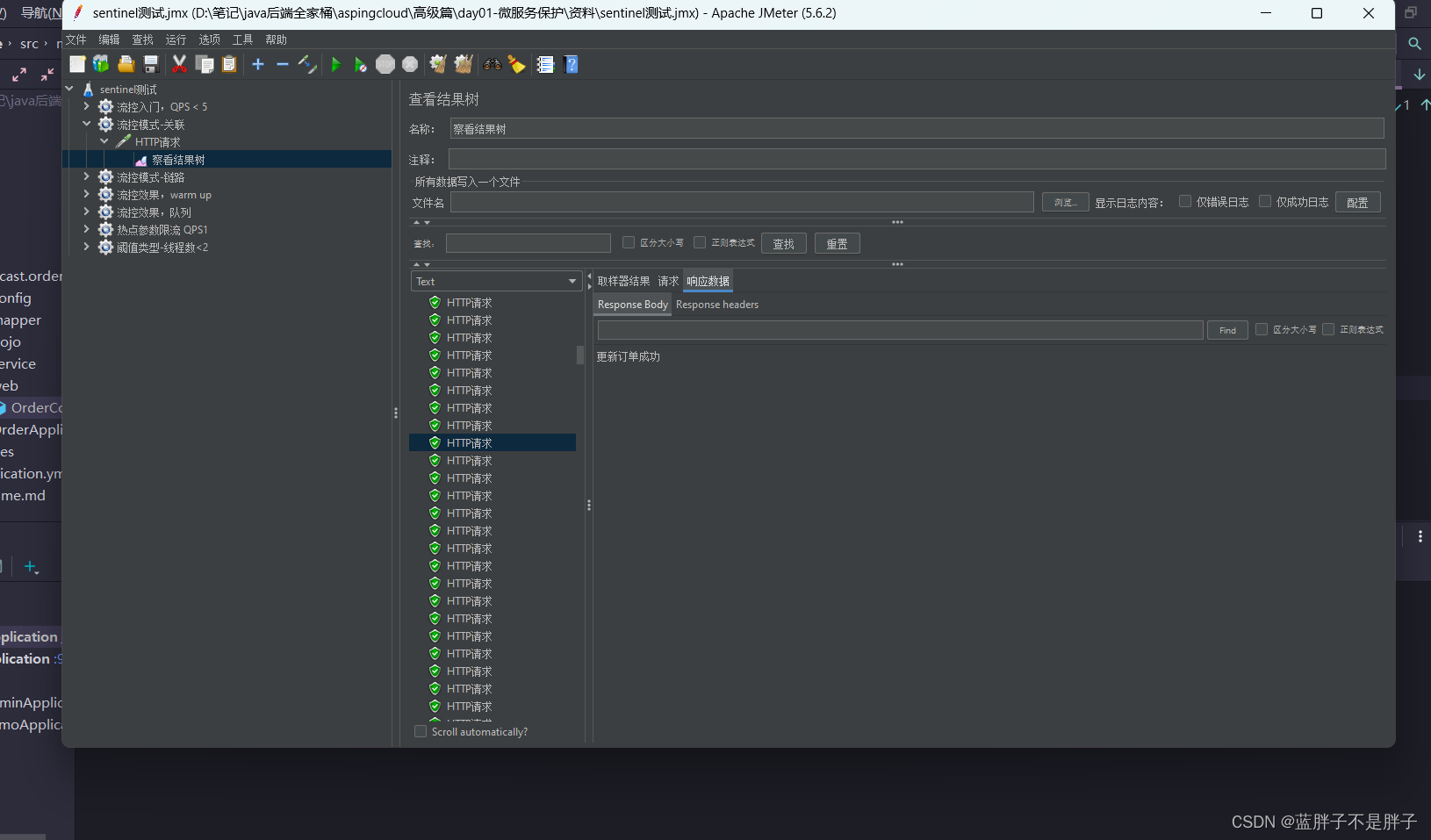Viewport: 1431px width, 840px height.
Task: Expand 阈值类型-线程数<2 thread group
Action: click(x=86, y=247)
